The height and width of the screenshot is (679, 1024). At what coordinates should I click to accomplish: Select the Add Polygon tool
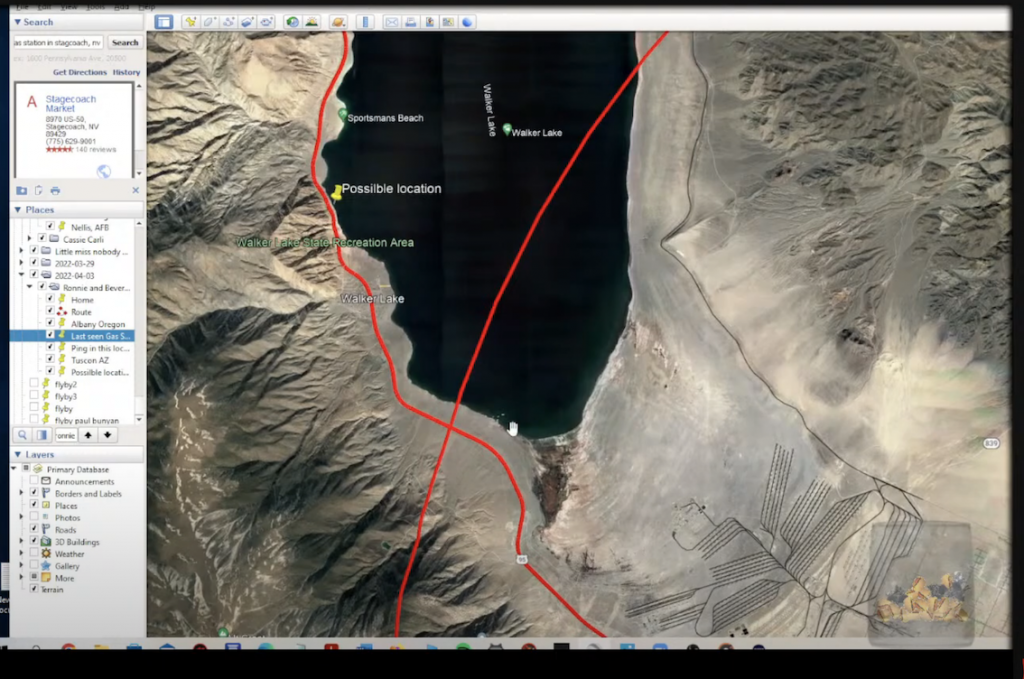(209, 22)
